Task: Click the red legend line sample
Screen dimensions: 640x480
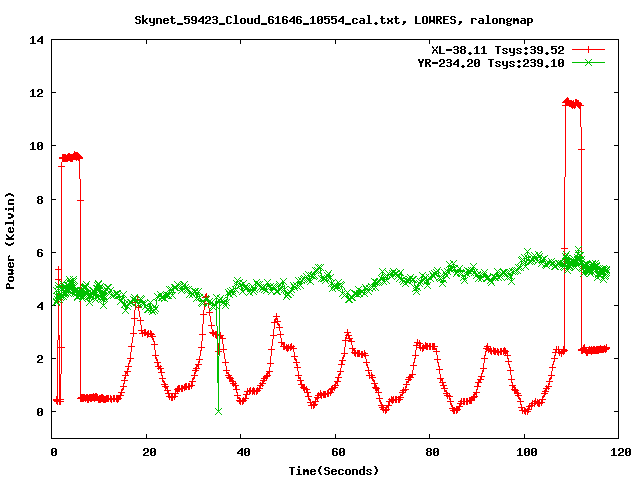Action: pyautogui.click(x=588, y=50)
